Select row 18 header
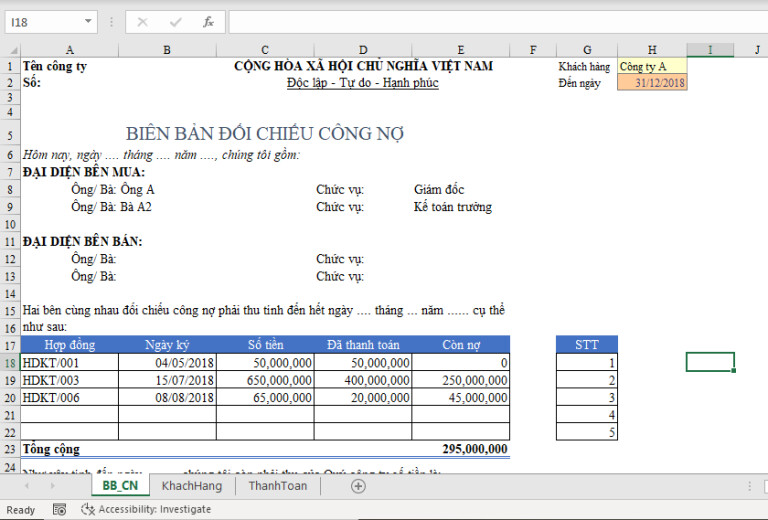Screen dimensions: 768x520 [x=10, y=363]
